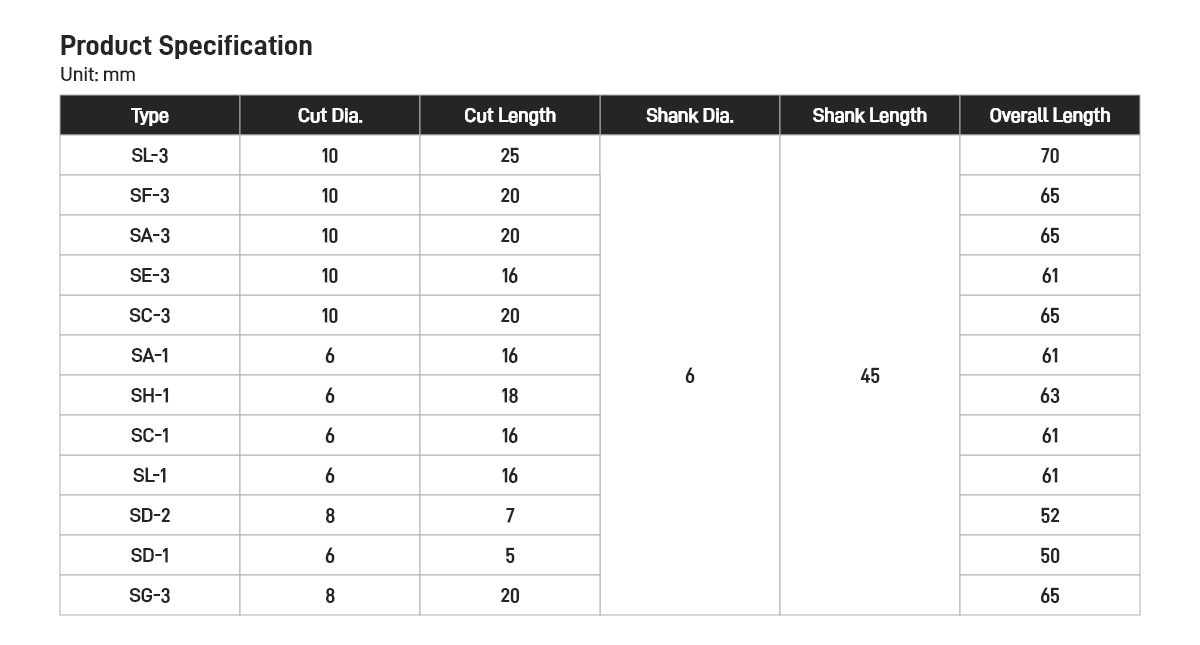Select the SL-3 type cell
The height and width of the screenshot is (645, 1200).
tap(150, 155)
